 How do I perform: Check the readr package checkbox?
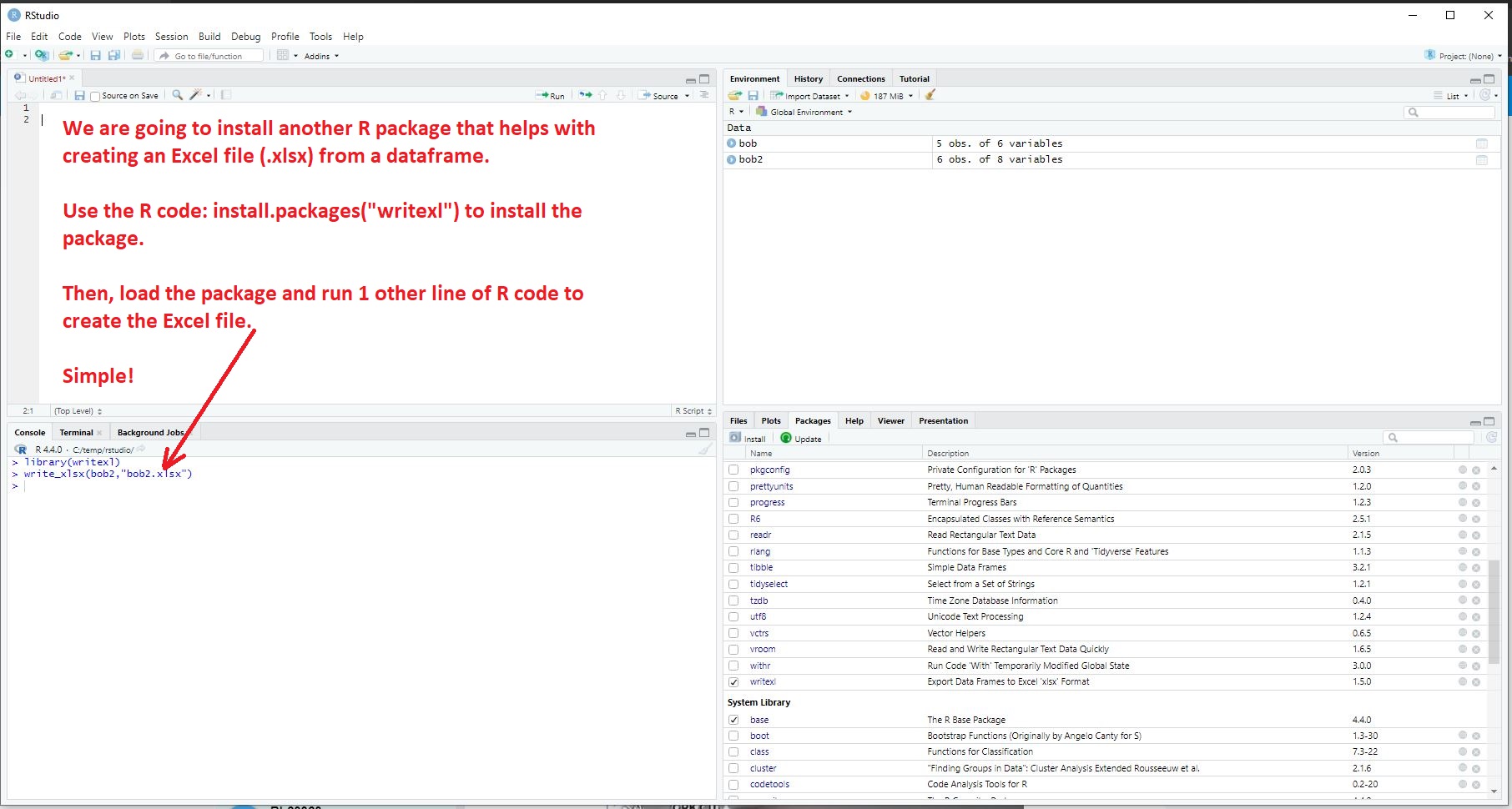[x=733, y=535]
